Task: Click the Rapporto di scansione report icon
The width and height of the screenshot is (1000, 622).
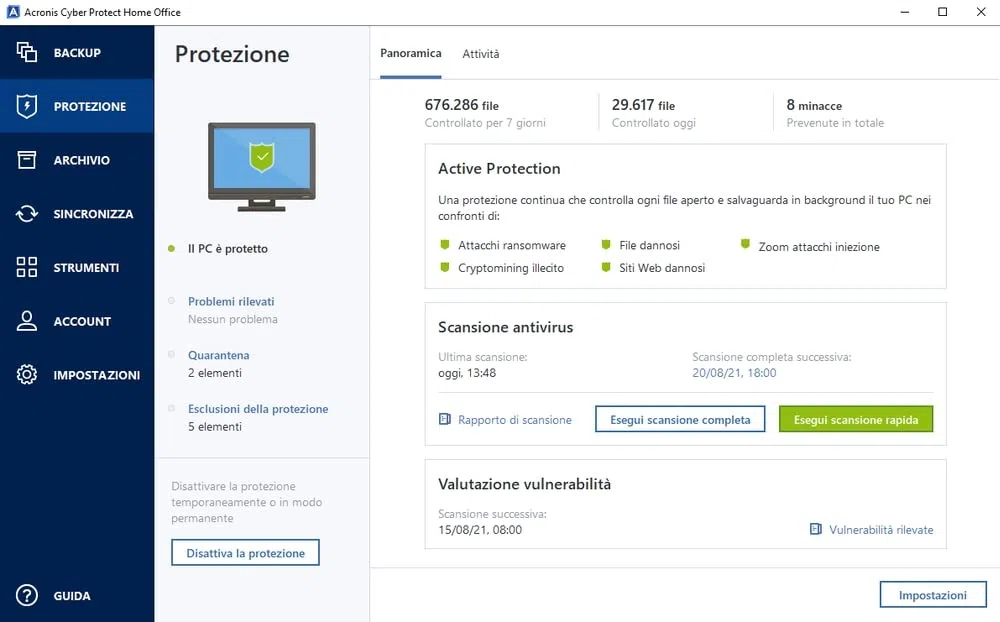Action: pos(445,419)
